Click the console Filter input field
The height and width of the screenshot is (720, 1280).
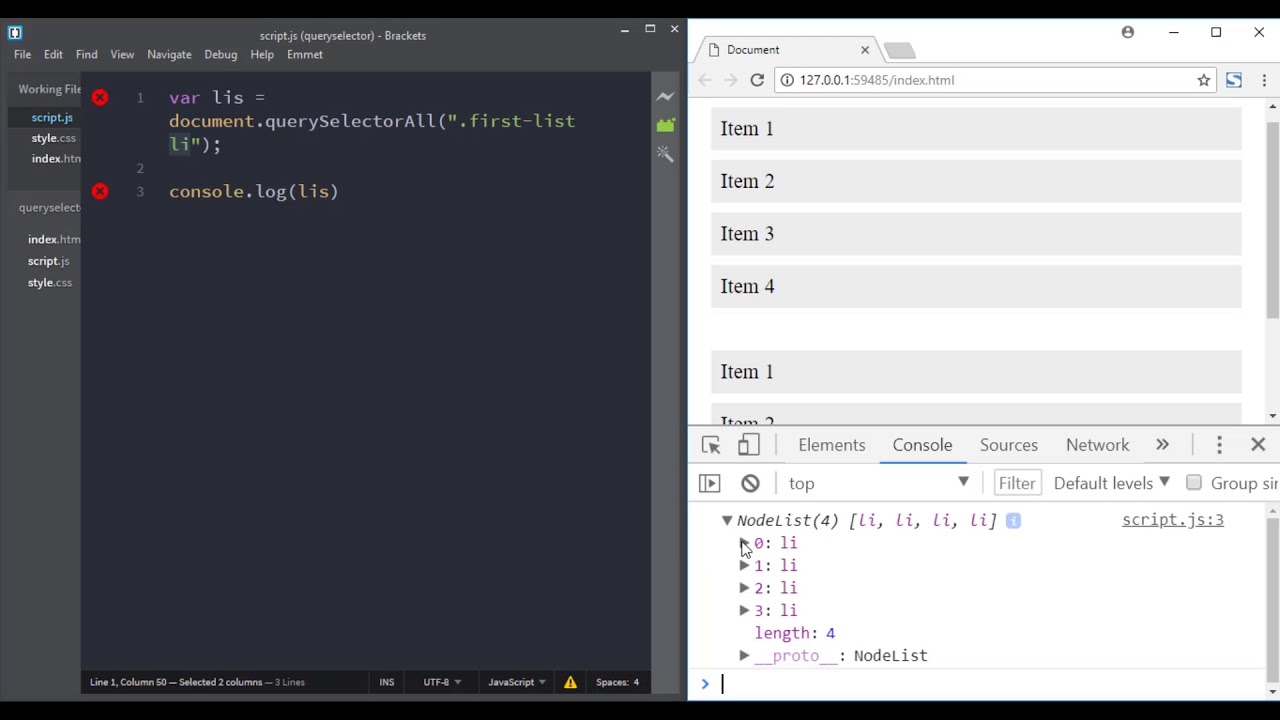(1017, 483)
